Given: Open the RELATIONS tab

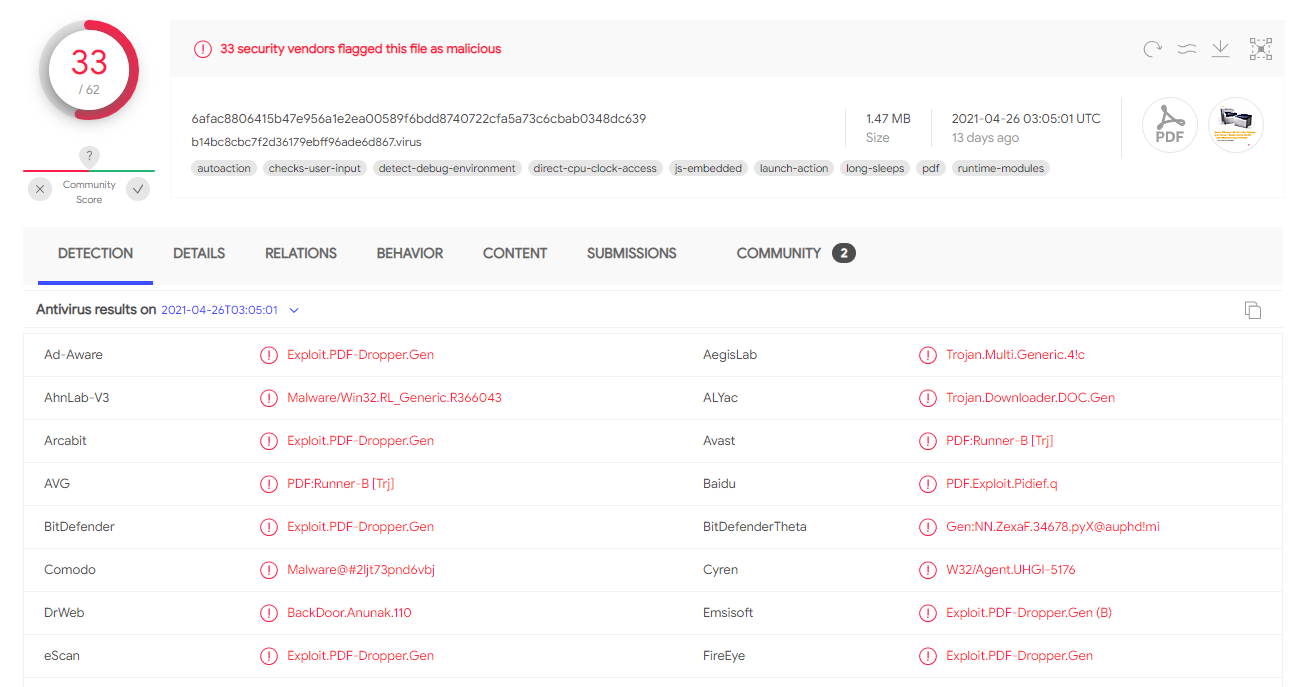Looking at the screenshot, I should click(301, 254).
